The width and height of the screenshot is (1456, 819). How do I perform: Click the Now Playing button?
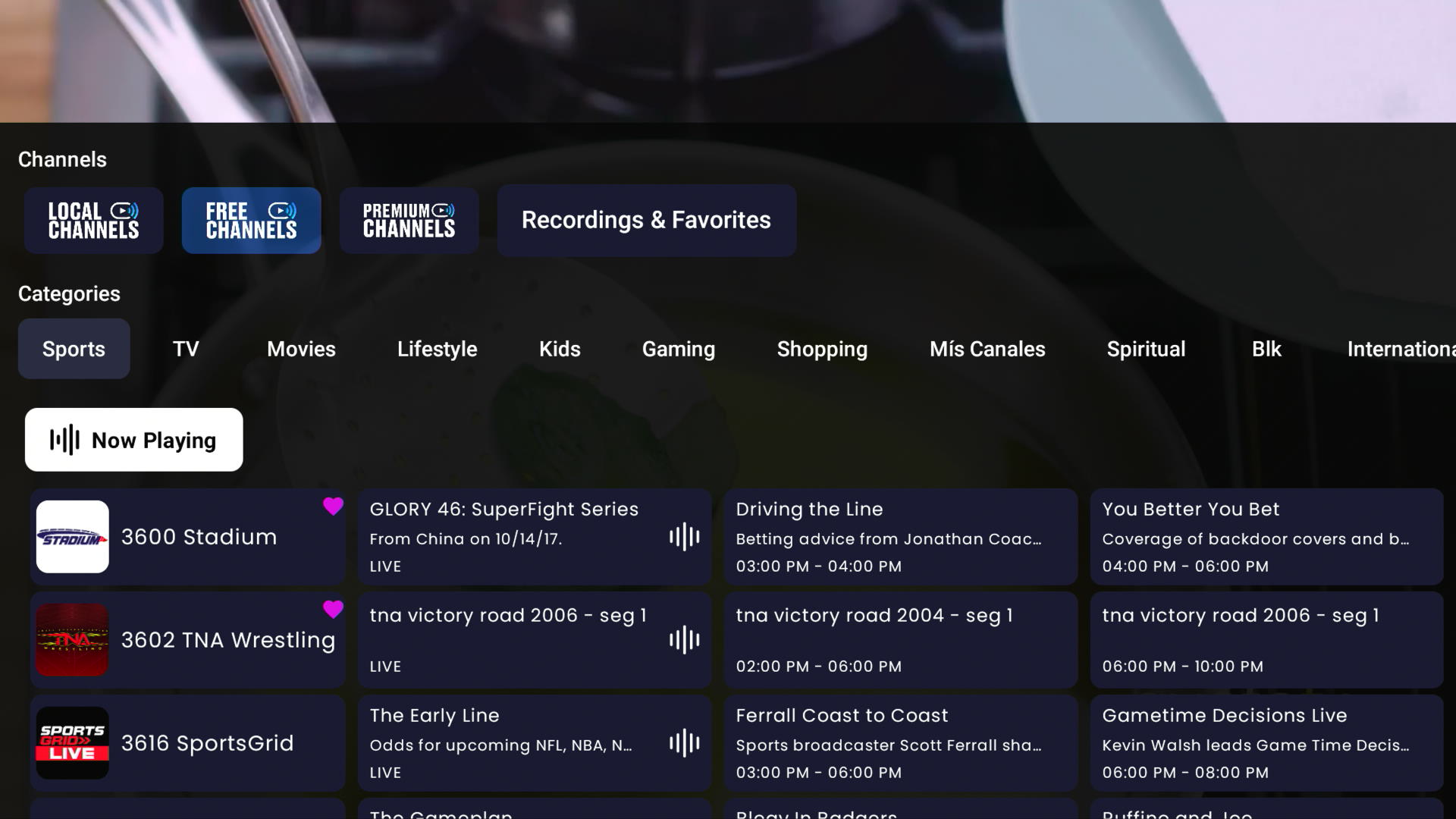pyautogui.click(x=133, y=440)
